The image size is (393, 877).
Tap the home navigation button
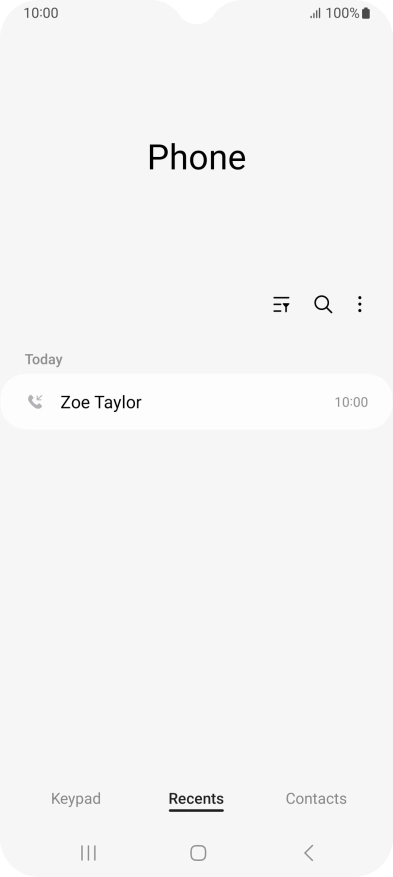pos(198,852)
